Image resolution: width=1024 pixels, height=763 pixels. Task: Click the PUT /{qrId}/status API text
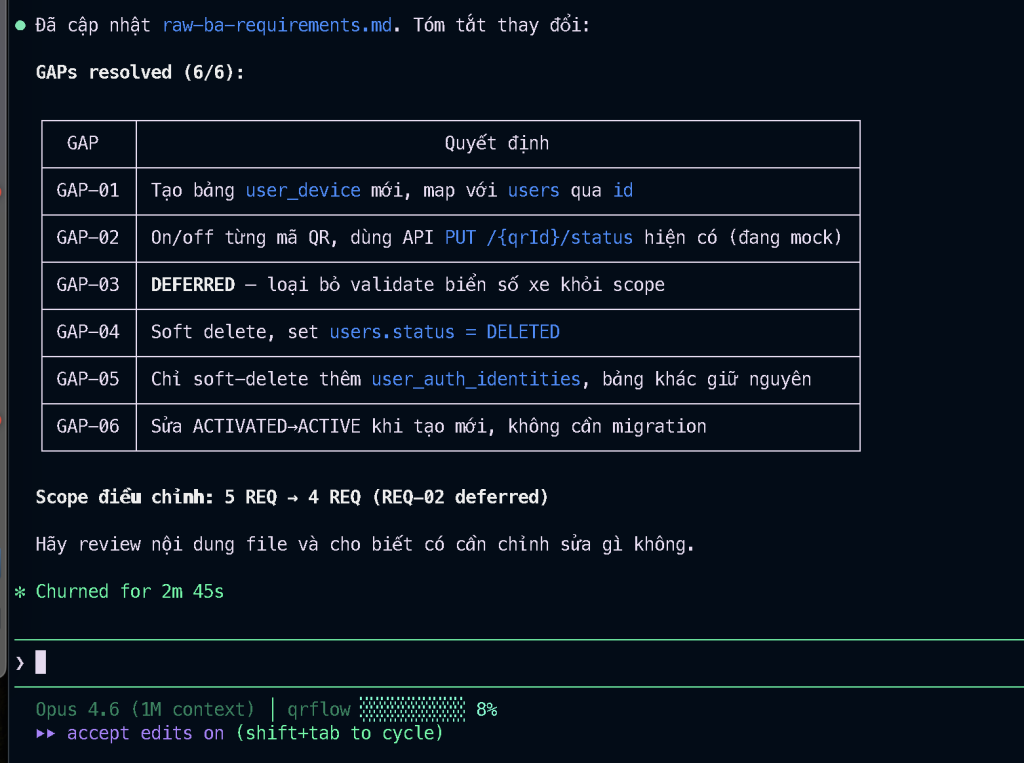pyautogui.click(x=539, y=238)
